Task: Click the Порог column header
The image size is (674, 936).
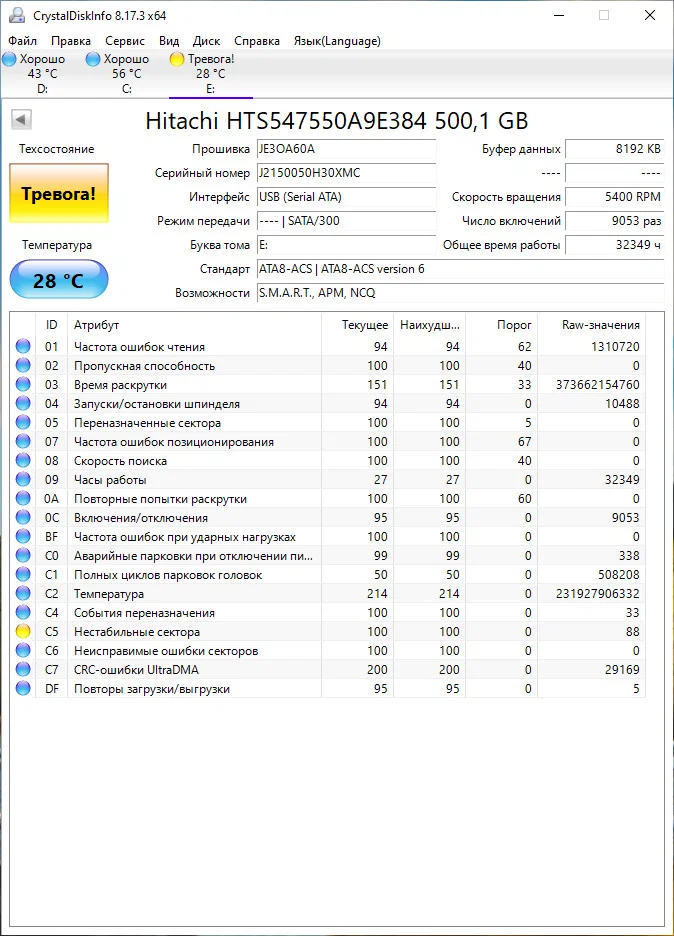Action: 501,325
